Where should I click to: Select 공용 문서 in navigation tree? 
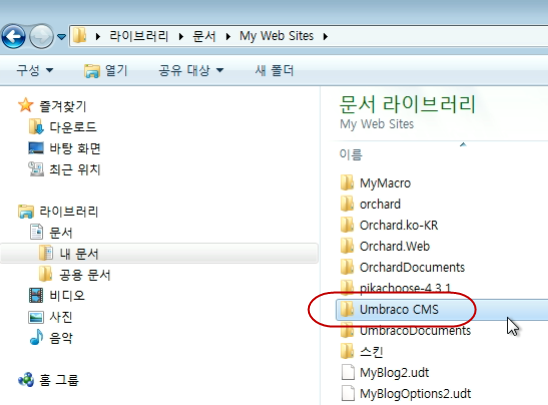coord(85,275)
